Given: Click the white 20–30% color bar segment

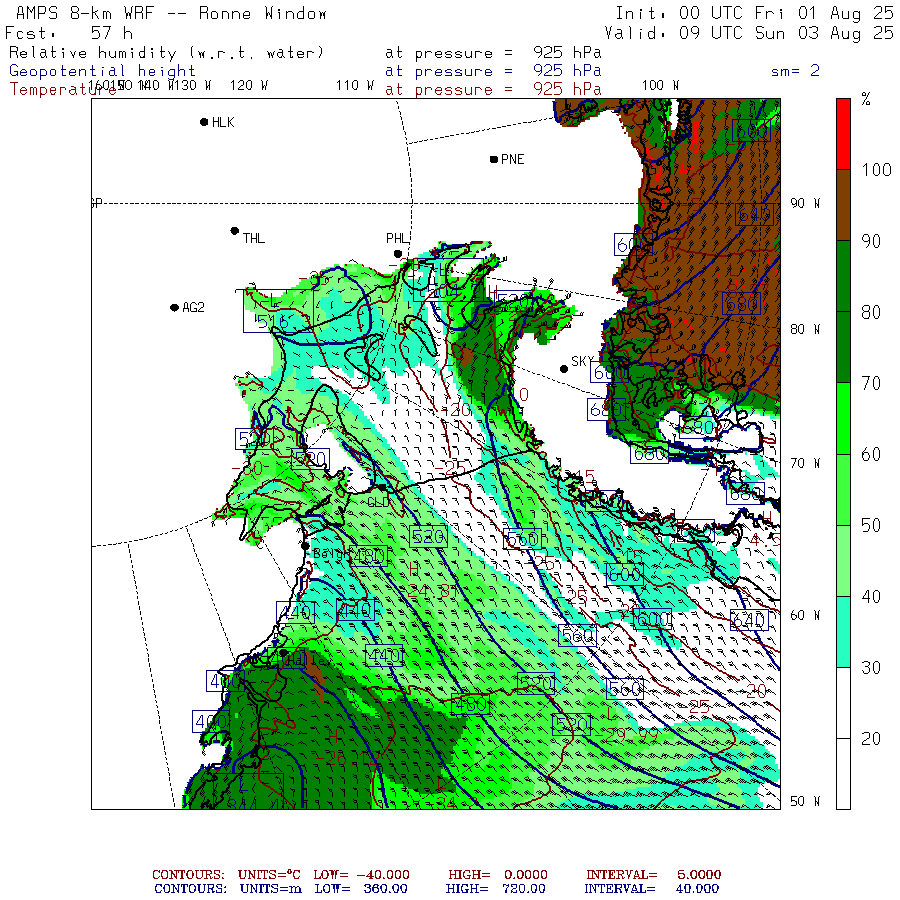Looking at the screenshot, I should pyautogui.click(x=843, y=703).
